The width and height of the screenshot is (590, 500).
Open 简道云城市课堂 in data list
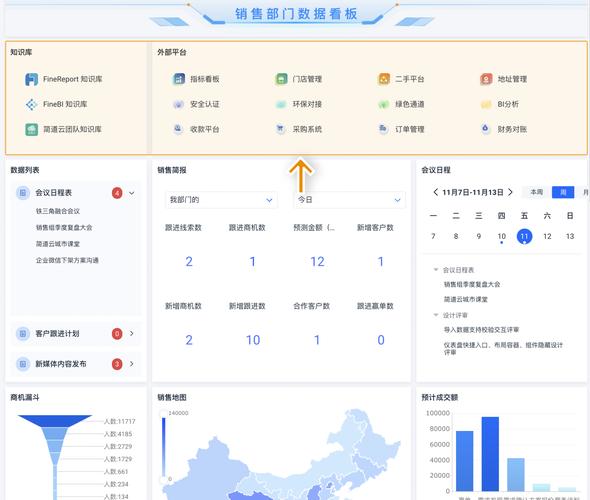[x=58, y=244]
